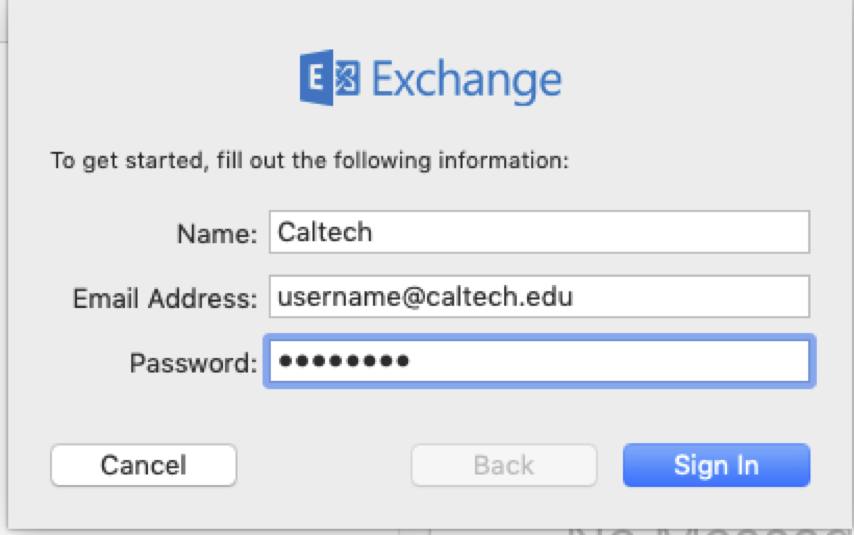Focus the Email Address input field
854x535 pixels.
coord(538,297)
